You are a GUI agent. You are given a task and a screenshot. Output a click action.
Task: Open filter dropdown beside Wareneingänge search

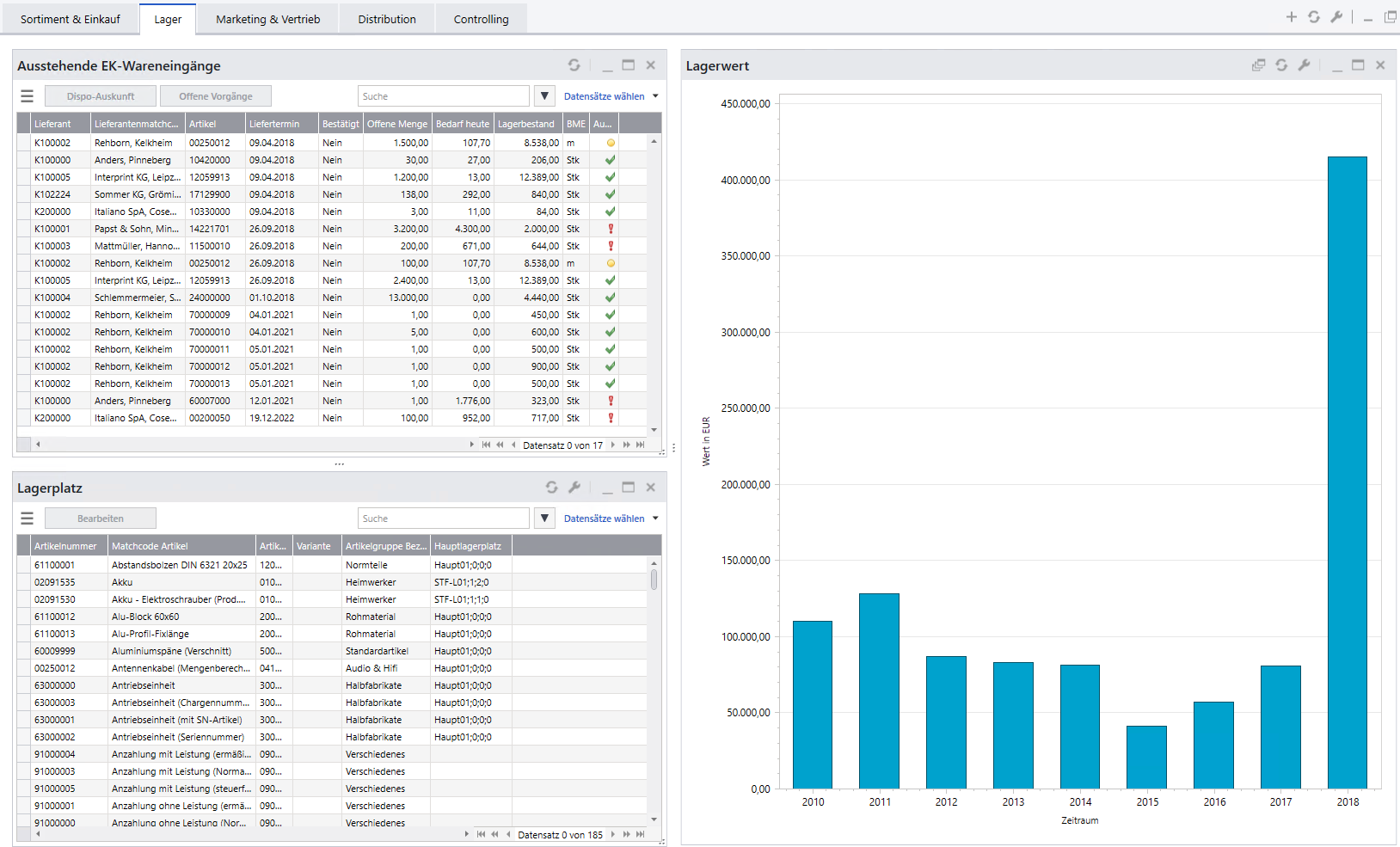[544, 96]
